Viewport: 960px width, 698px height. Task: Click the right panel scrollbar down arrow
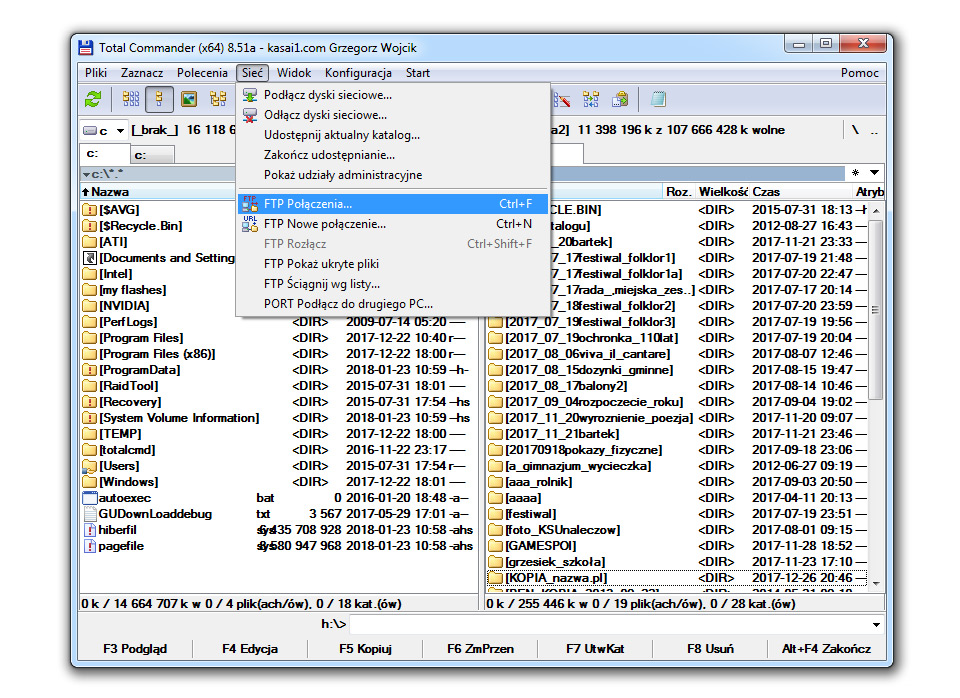coord(876,584)
